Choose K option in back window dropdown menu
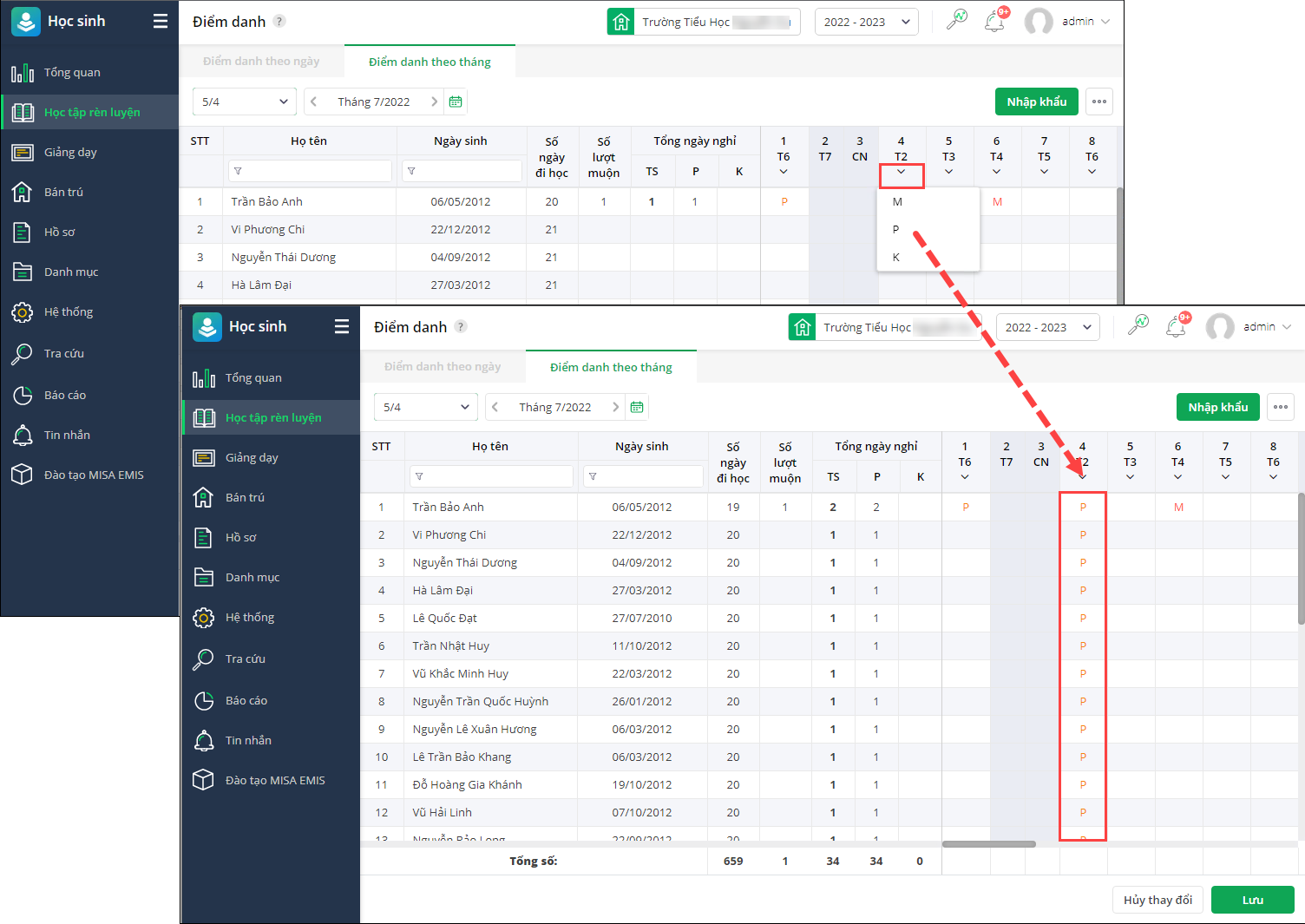1305x924 pixels. pyautogui.click(x=928, y=257)
